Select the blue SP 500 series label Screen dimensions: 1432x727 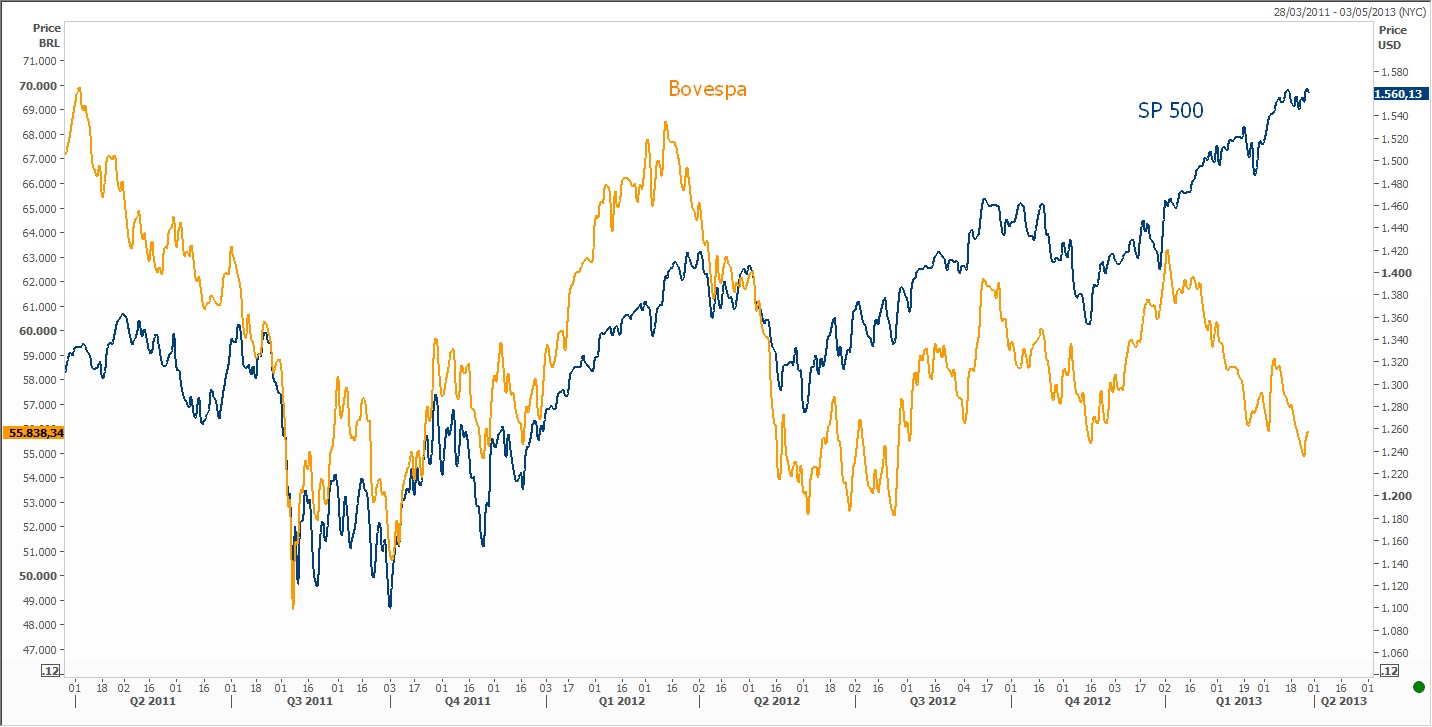pos(1170,111)
